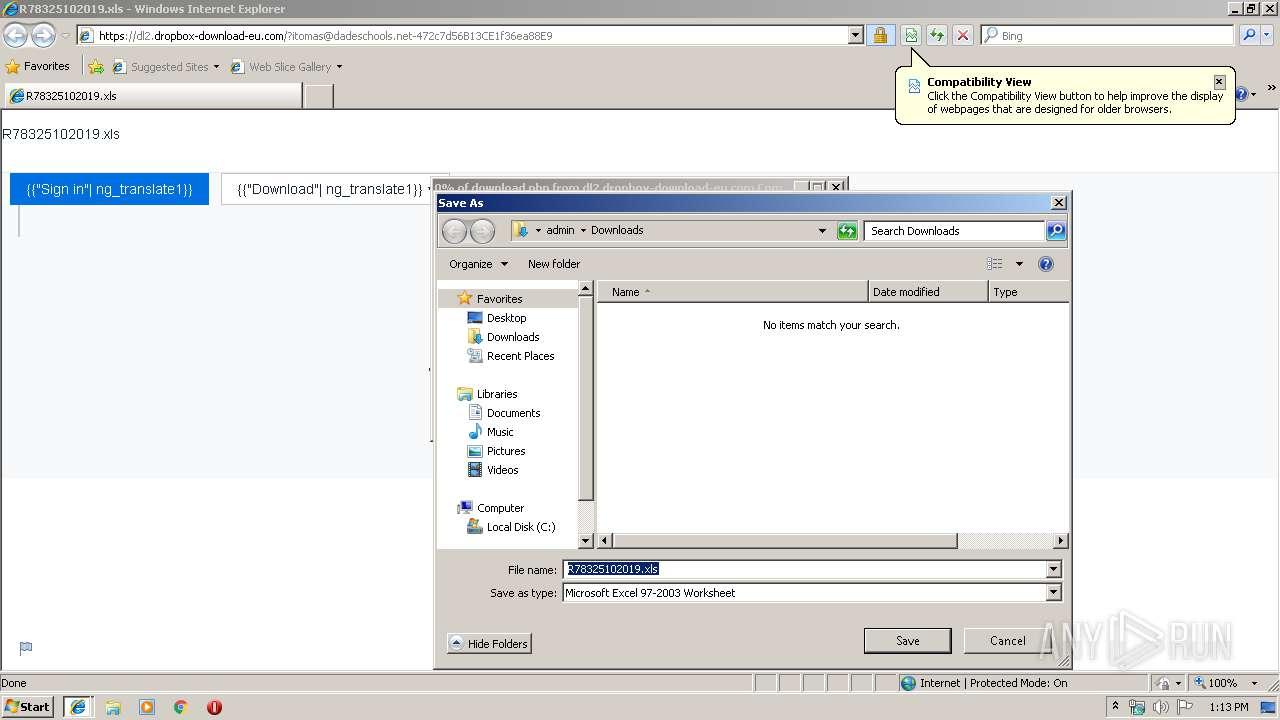Click the Save As dialog help icon
Viewport: 1280px width, 720px height.
click(x=1046, y=264)
